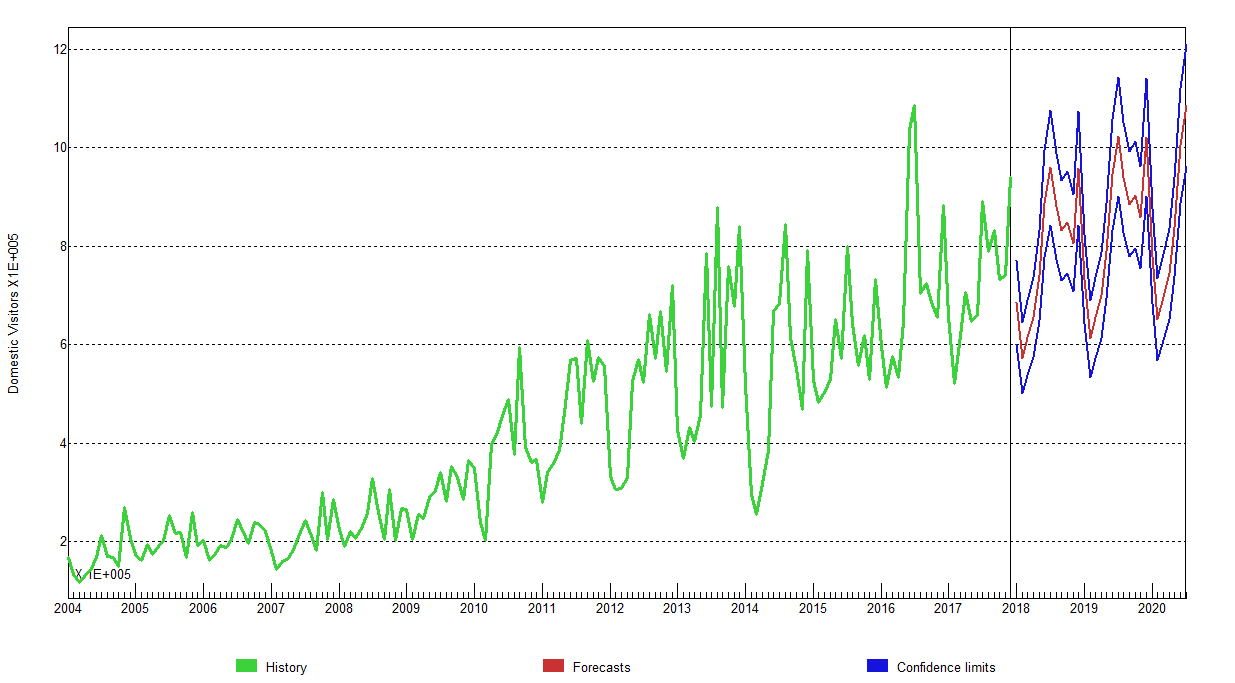Viewport: 1235px width, 683px height.
Task: Click the 12 tick label on Y-axis
Action: point(59,50)
